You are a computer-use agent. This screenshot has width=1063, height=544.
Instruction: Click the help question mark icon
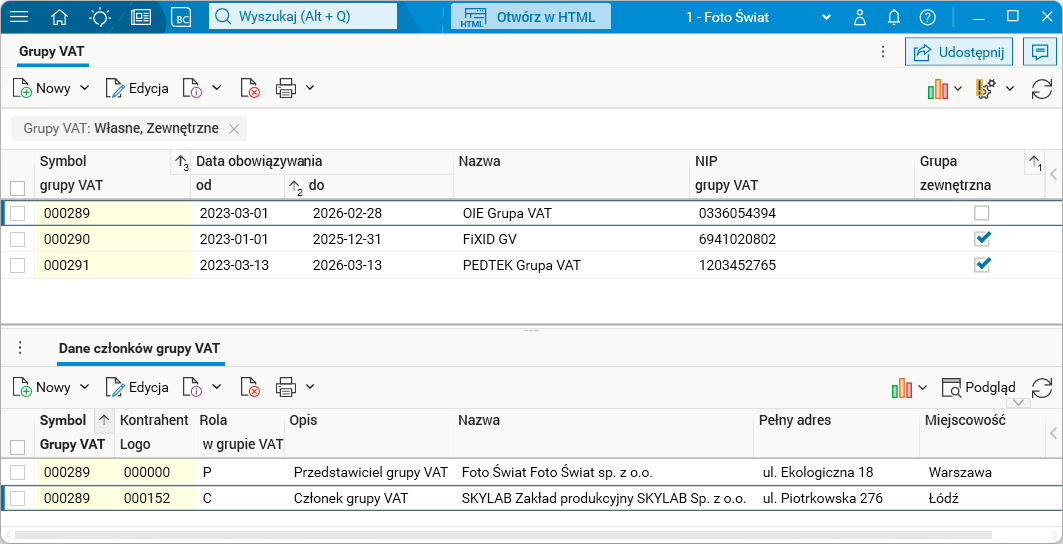928,17
